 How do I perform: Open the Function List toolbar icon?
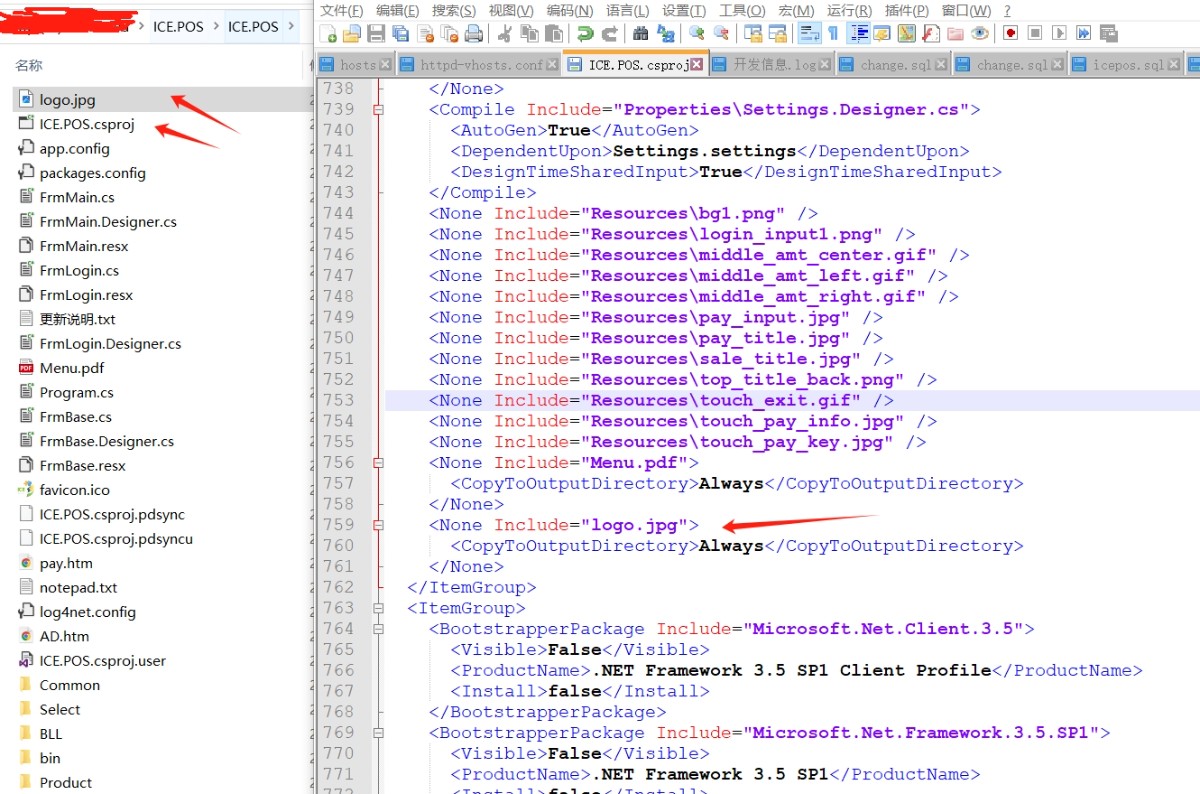(x=929, y=33)
